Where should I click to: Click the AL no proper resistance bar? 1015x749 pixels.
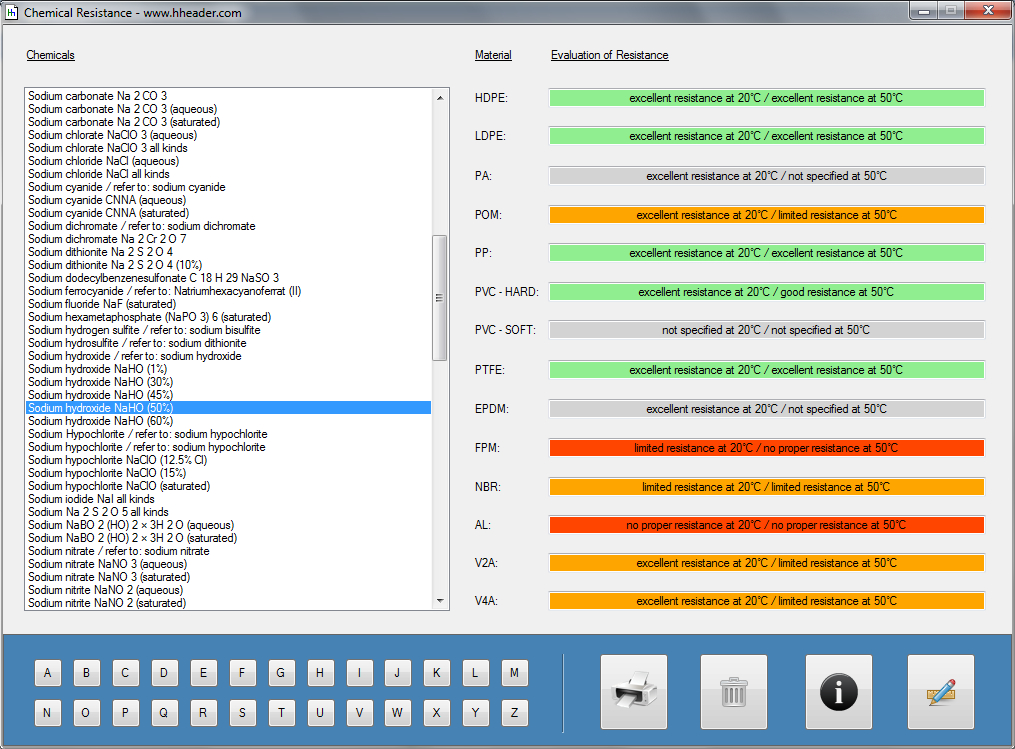pos(766,525)
